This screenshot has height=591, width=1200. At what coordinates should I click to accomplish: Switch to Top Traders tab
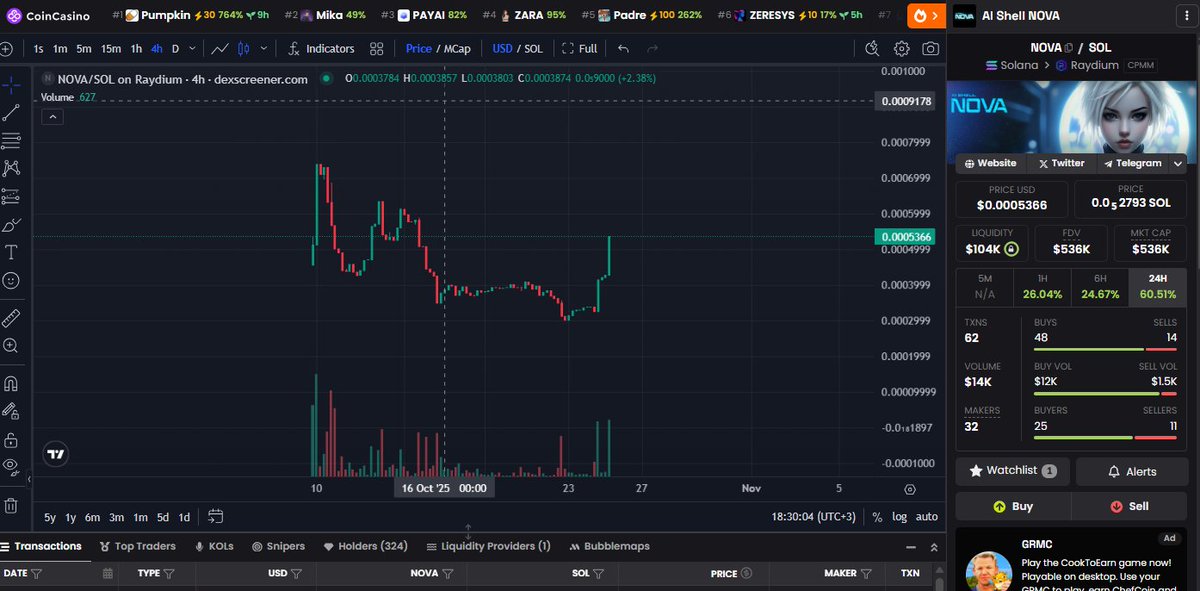[138, 546]
